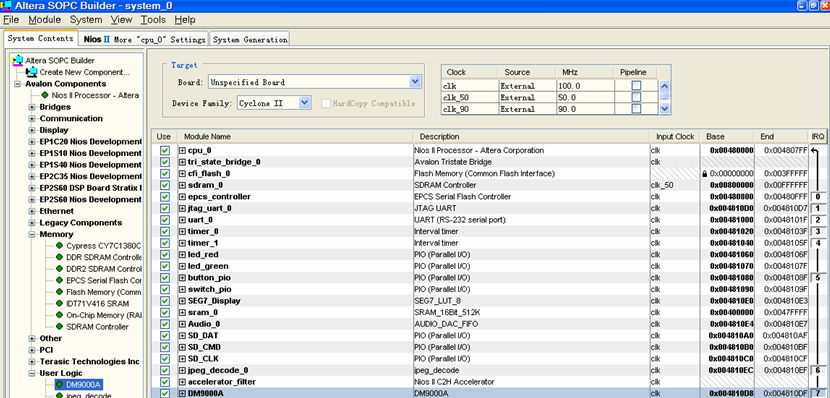Click IRQ number 5 for button_pio
The width and height of the screenshot is (830, 398).
click(818, 278)
